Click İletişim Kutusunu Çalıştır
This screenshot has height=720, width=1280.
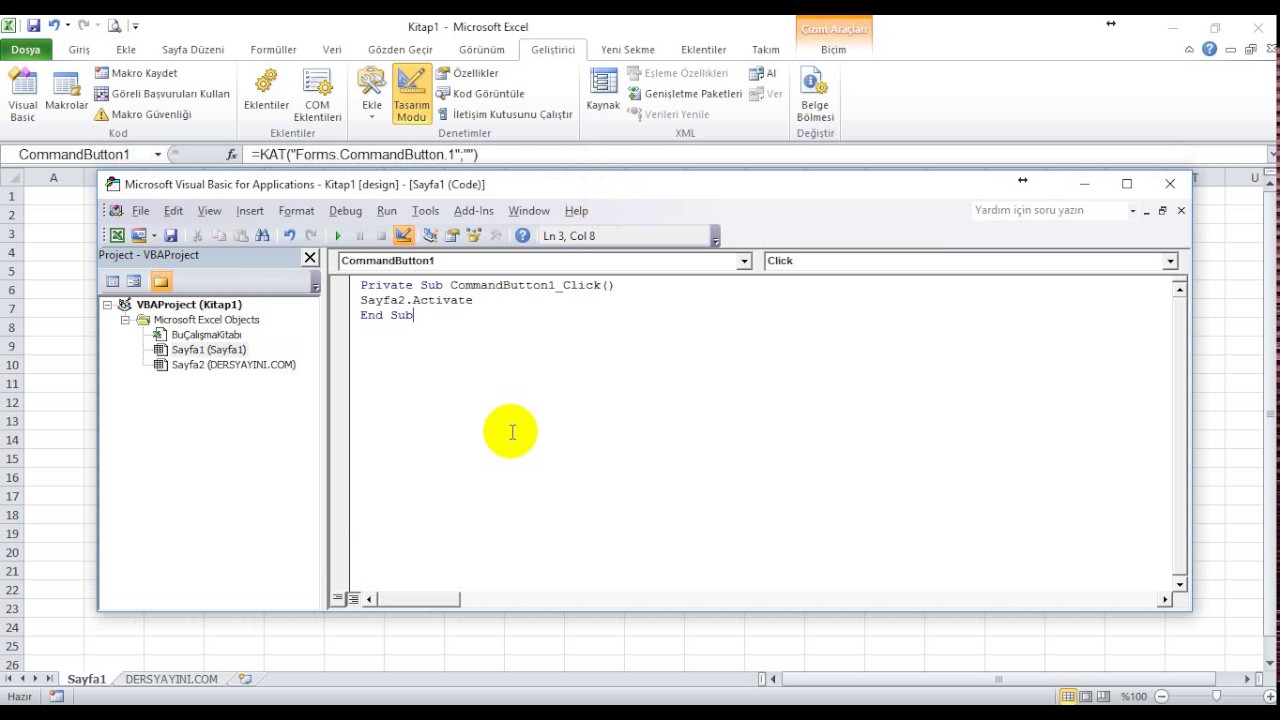(505, 115)
